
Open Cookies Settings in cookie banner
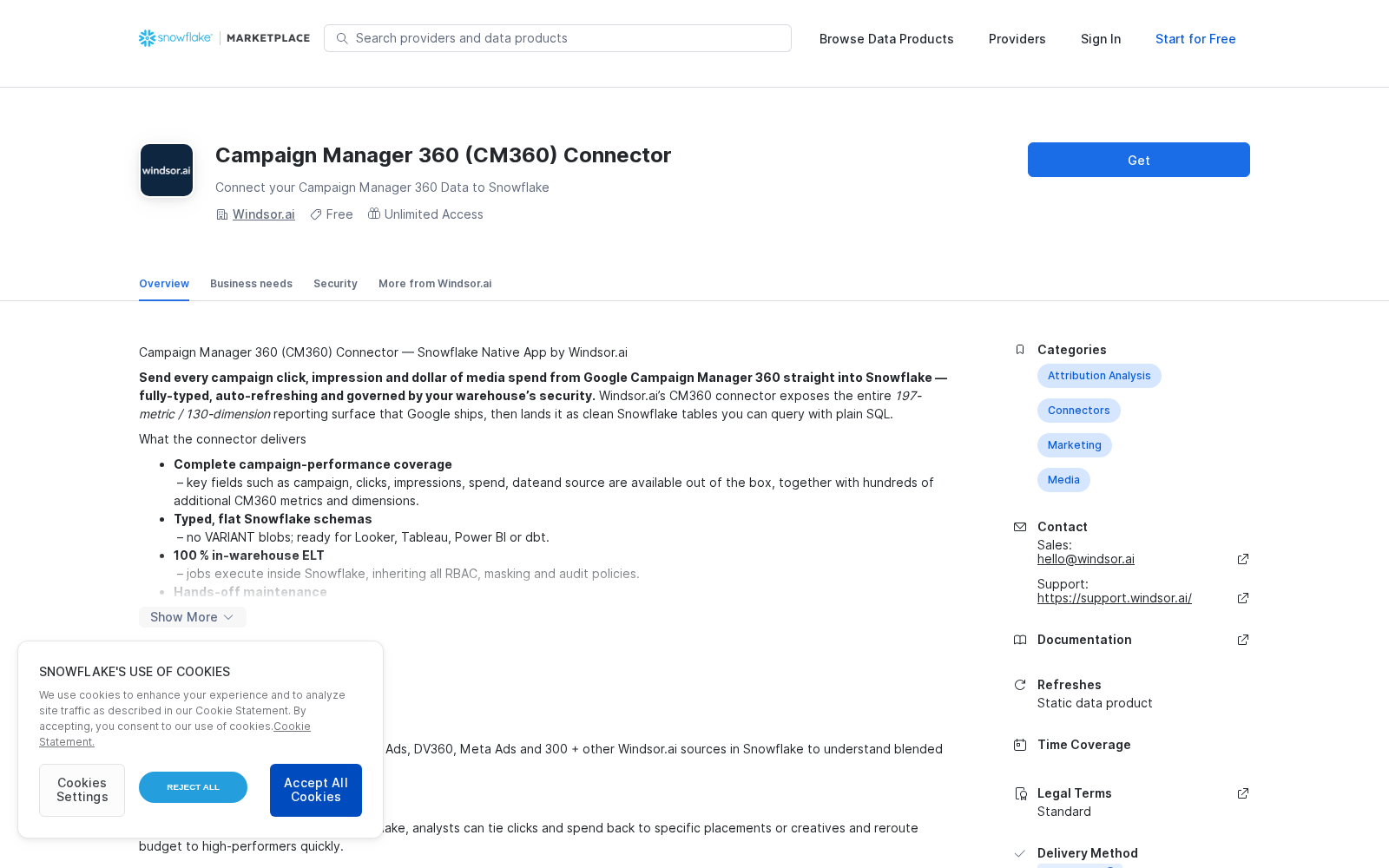pyautogui.click(x=82, y=790)
